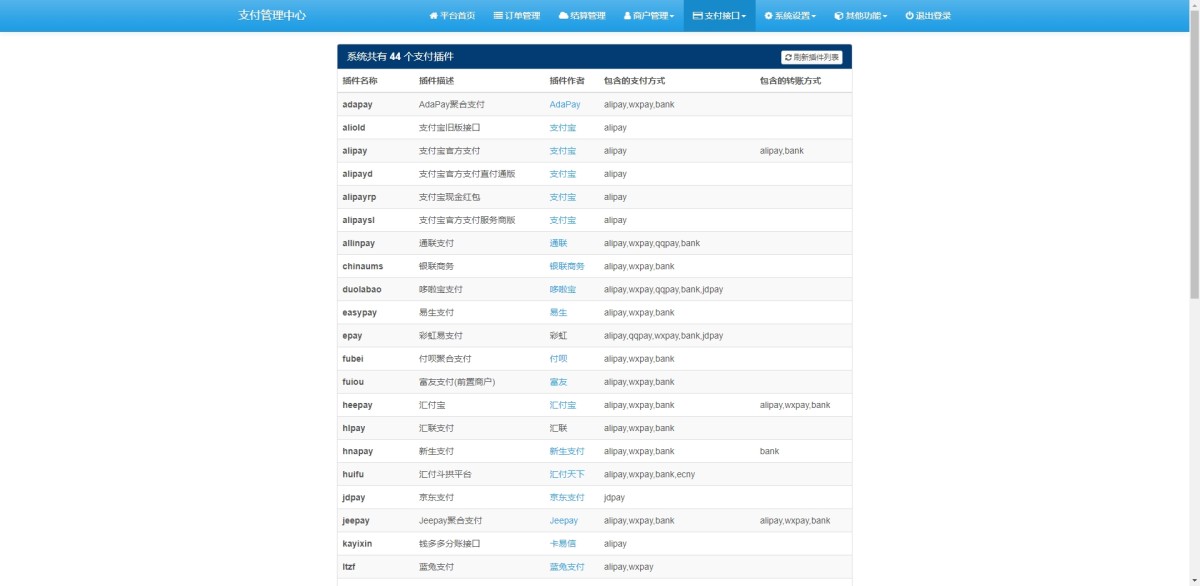Expand the 支付接口 dropdown menu
The image size is (1200, 586).
[x=720, y=16]
